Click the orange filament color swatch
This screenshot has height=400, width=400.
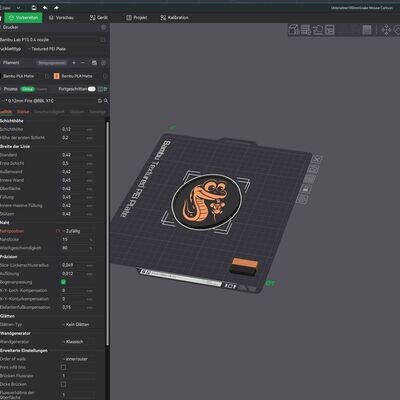coord(56,76)
